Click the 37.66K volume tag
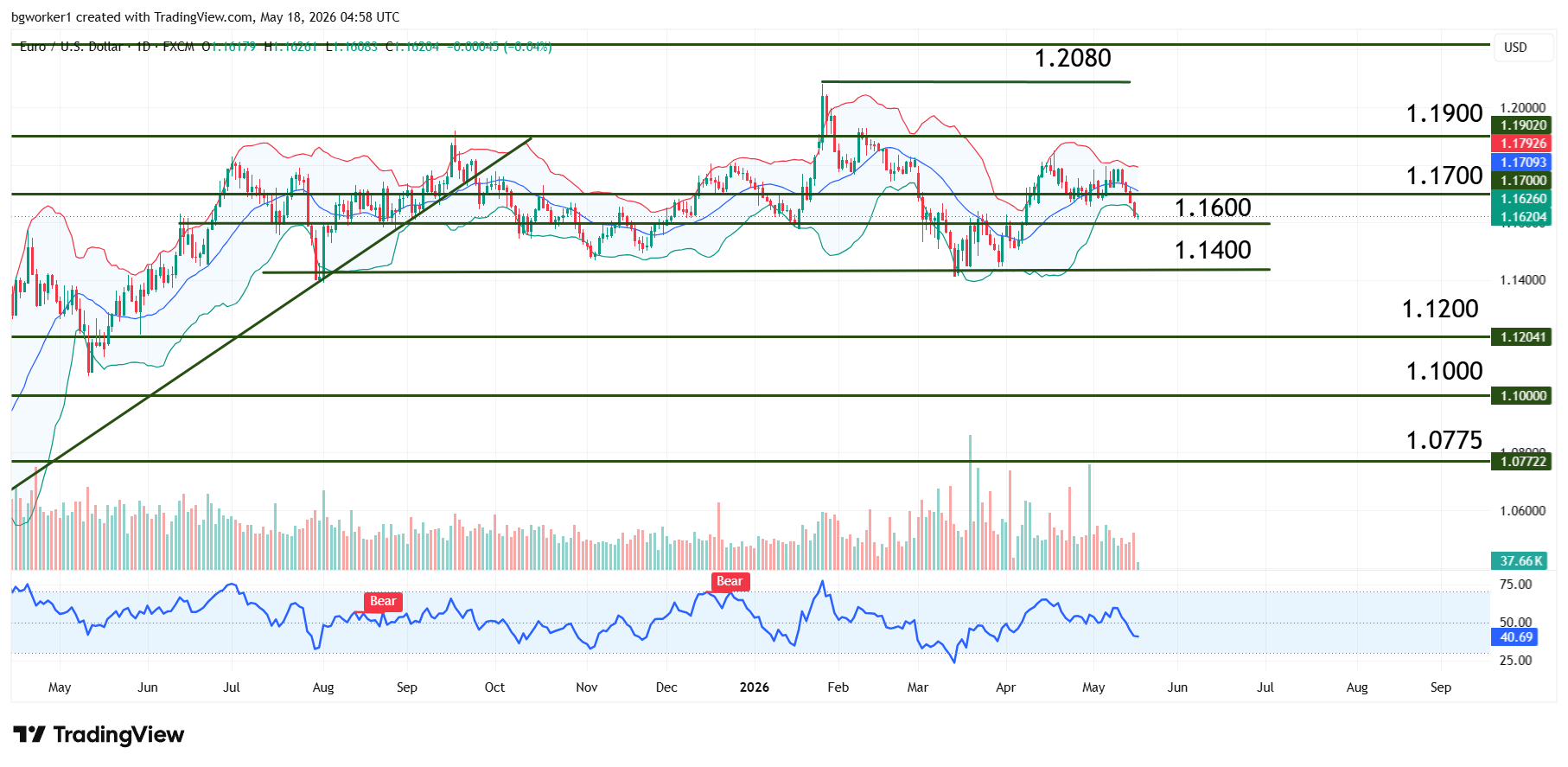Screen dimensions: 1568x767 pyautogui.click(x=1520, y=561)
